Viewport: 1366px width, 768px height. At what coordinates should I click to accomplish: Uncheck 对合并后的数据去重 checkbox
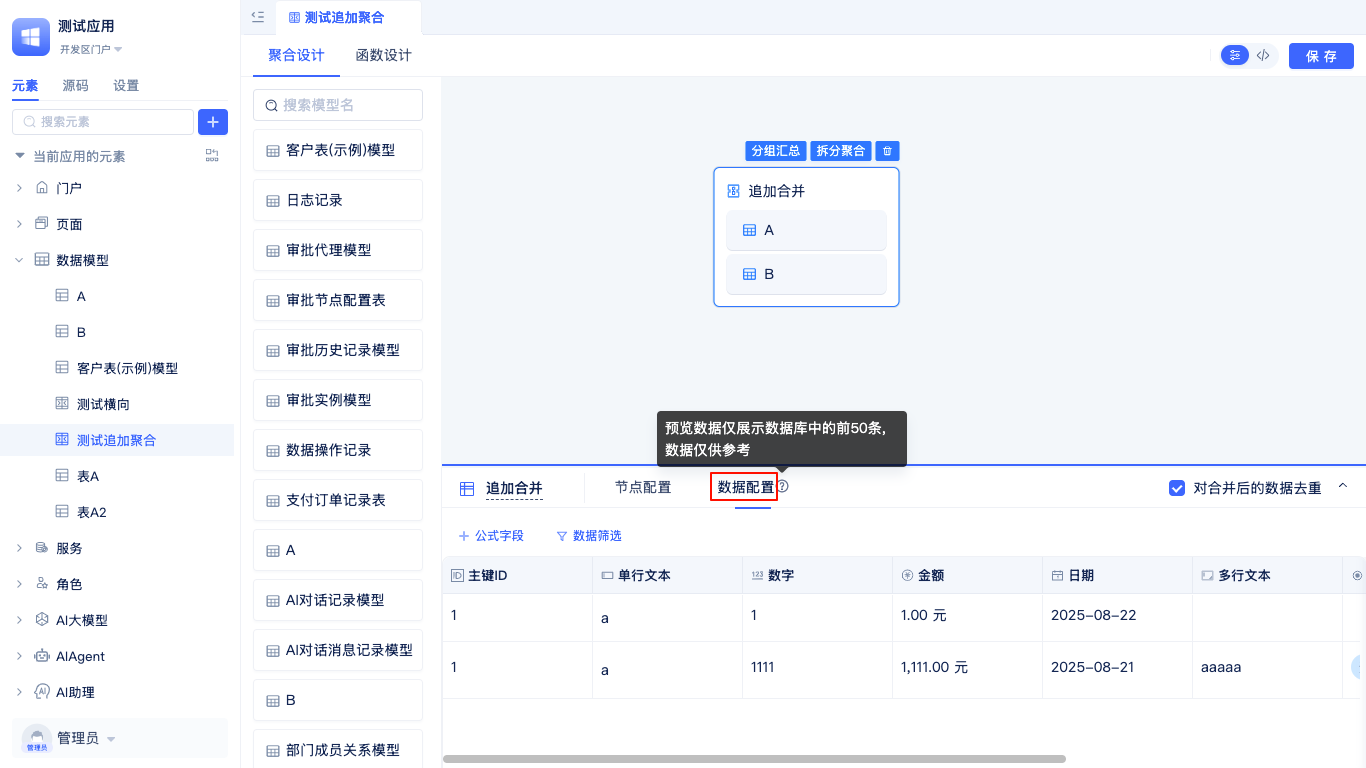click(1177, 488)
